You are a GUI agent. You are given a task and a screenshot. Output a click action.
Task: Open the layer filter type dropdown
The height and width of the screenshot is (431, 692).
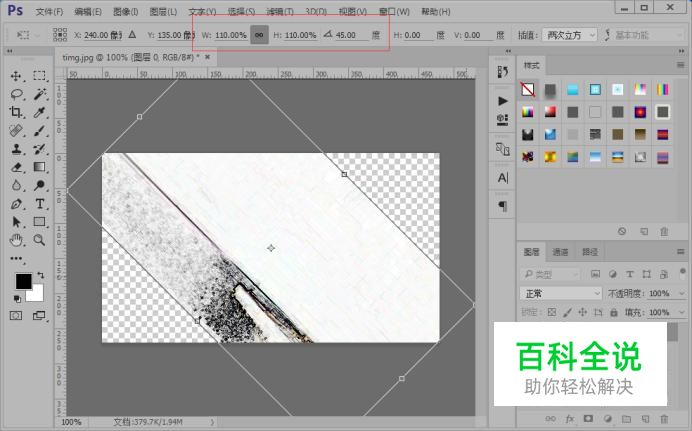pyautogui.click(x=550, y=274)
